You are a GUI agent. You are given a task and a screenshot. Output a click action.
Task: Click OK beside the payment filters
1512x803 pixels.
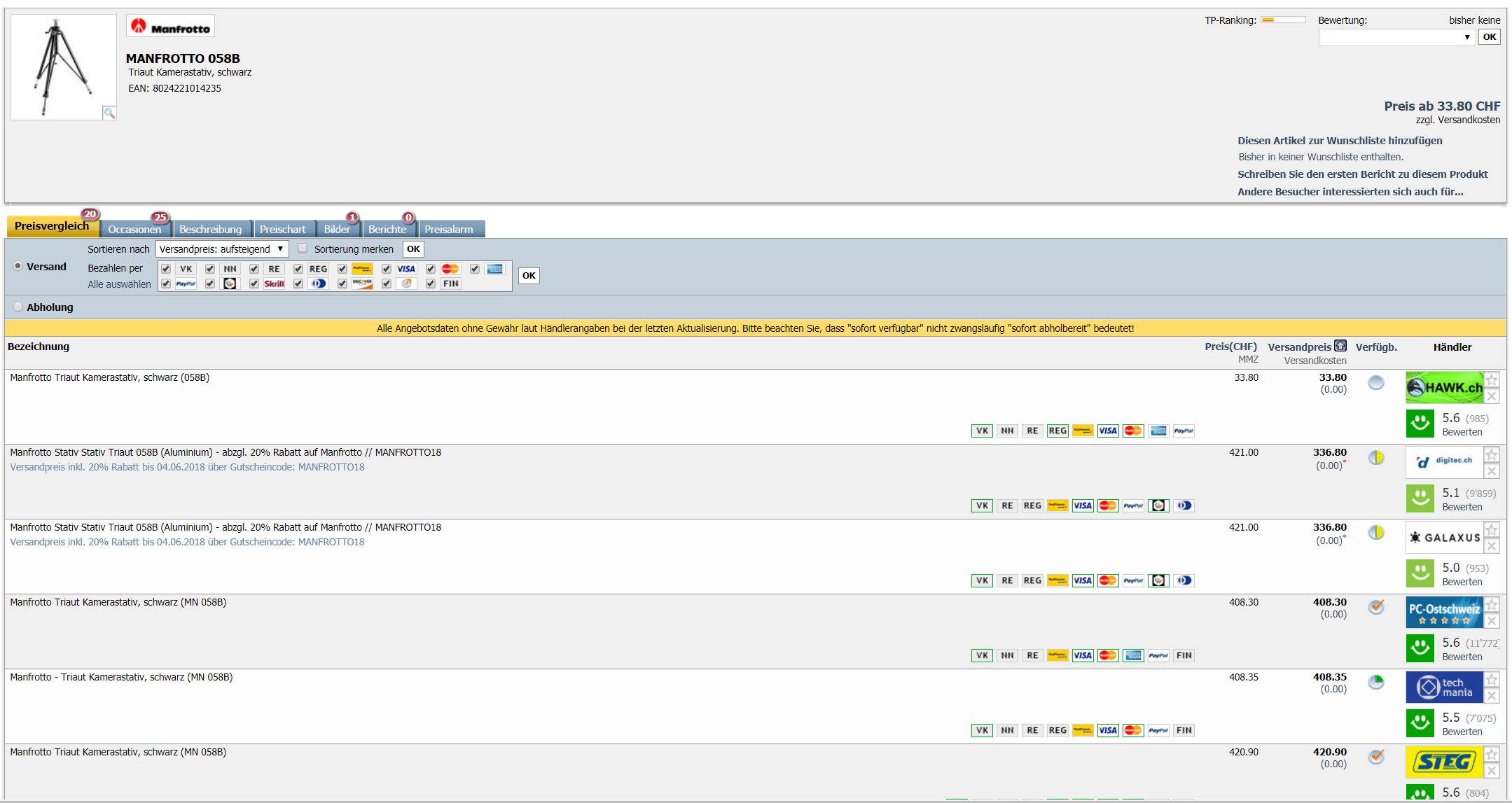click(x=529, y=276)
